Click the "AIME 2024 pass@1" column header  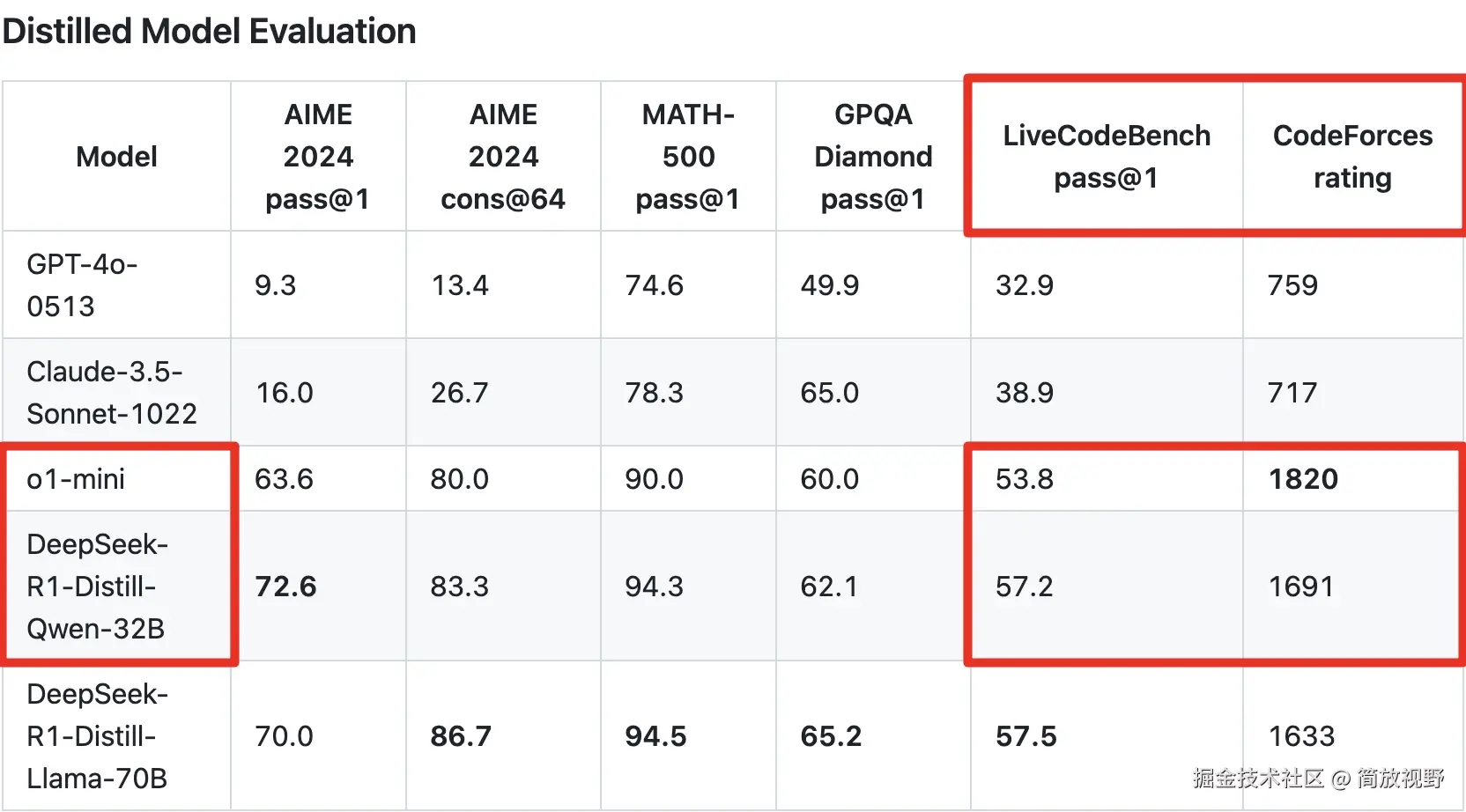(318, 157)
